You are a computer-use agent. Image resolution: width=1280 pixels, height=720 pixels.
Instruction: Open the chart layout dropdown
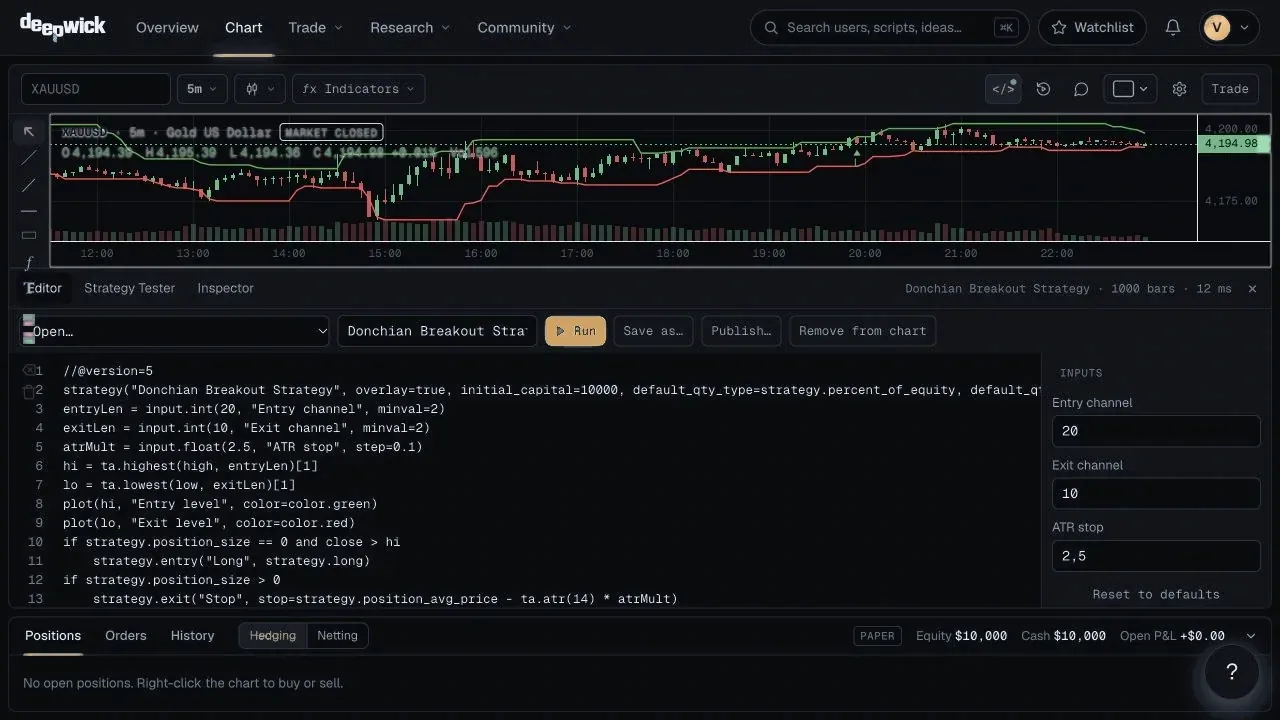[x=1130, y=89]
